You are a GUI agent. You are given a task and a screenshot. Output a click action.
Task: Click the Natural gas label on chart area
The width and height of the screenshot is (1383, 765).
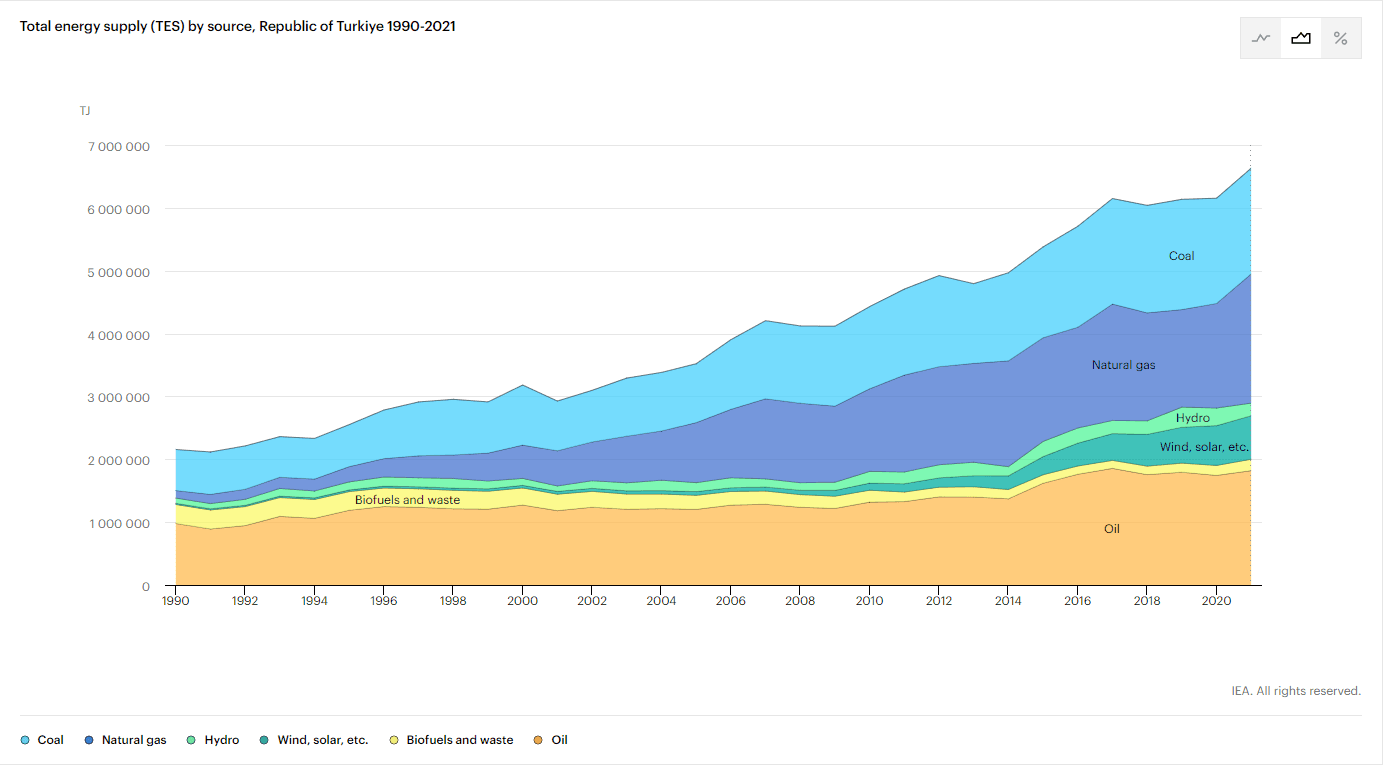click(1123, 365)
